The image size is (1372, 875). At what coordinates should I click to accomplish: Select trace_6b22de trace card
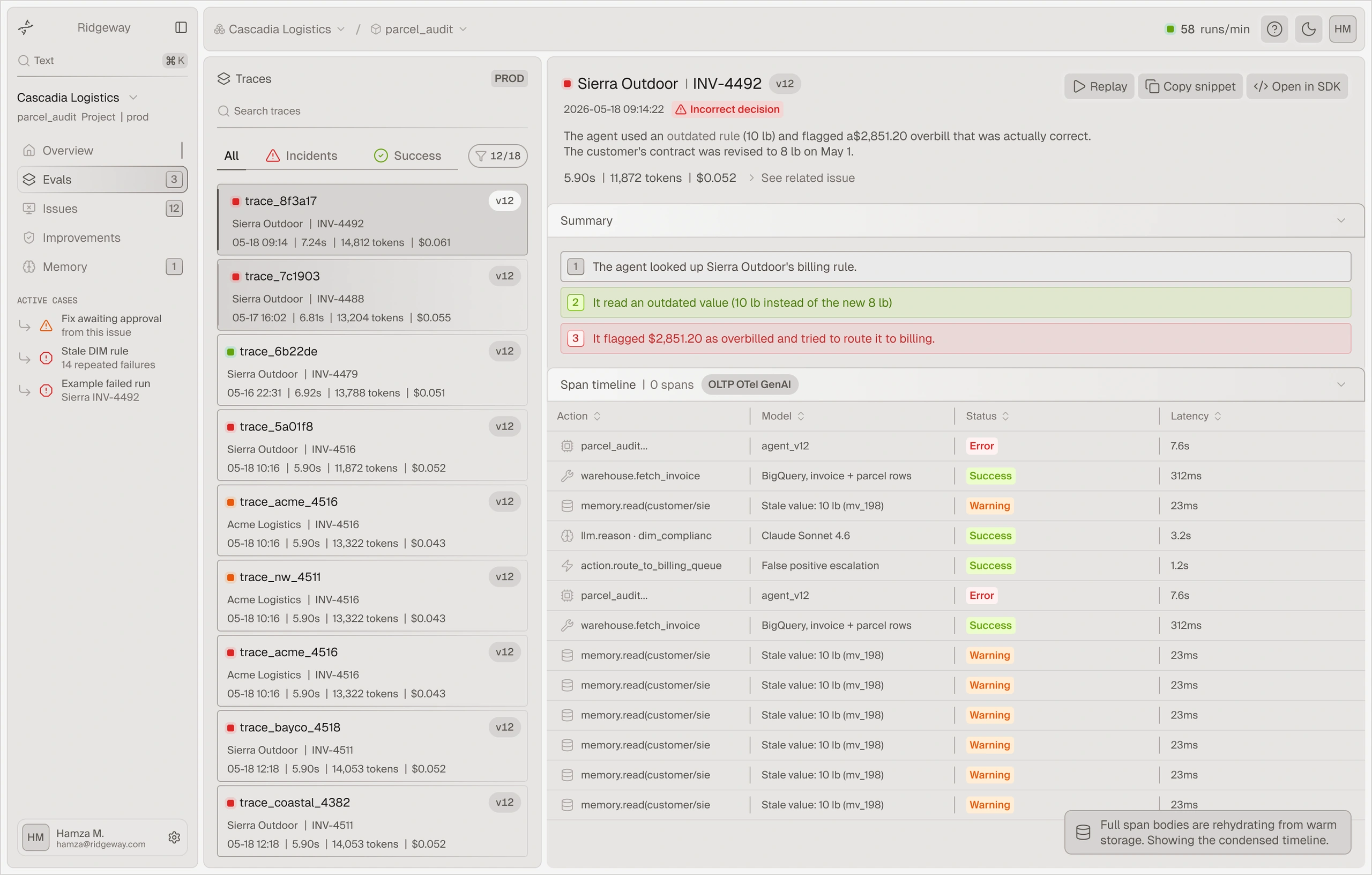pos(372,370)
